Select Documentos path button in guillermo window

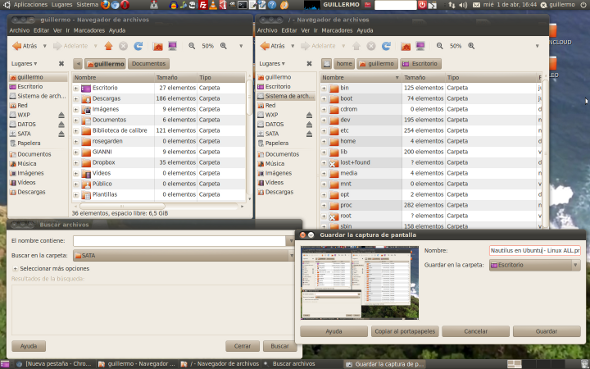(x=149, y=64)
